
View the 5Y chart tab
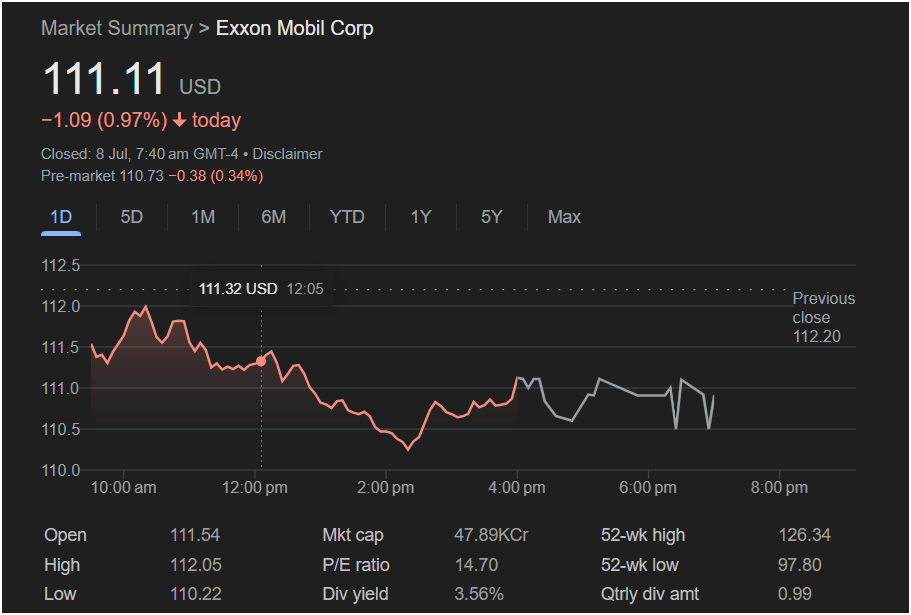pos(491,217)
